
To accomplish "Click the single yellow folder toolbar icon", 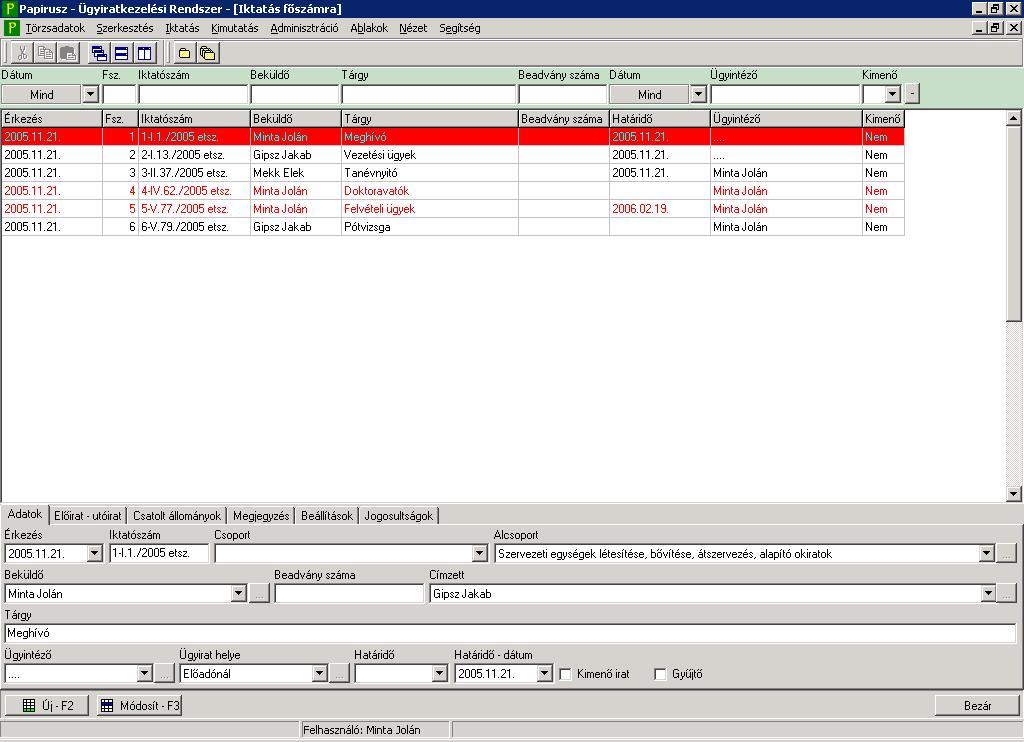I will [185, 53].
